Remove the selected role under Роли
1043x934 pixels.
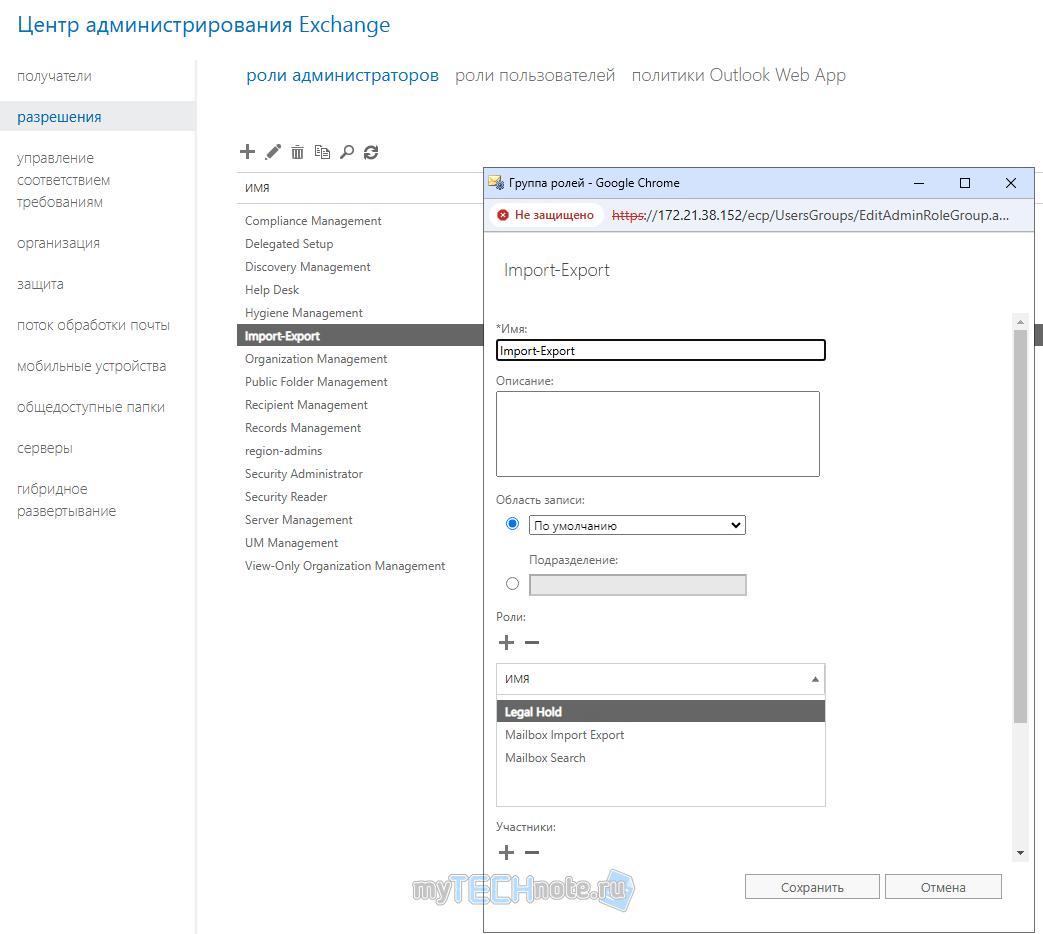(x=531, y=643)
